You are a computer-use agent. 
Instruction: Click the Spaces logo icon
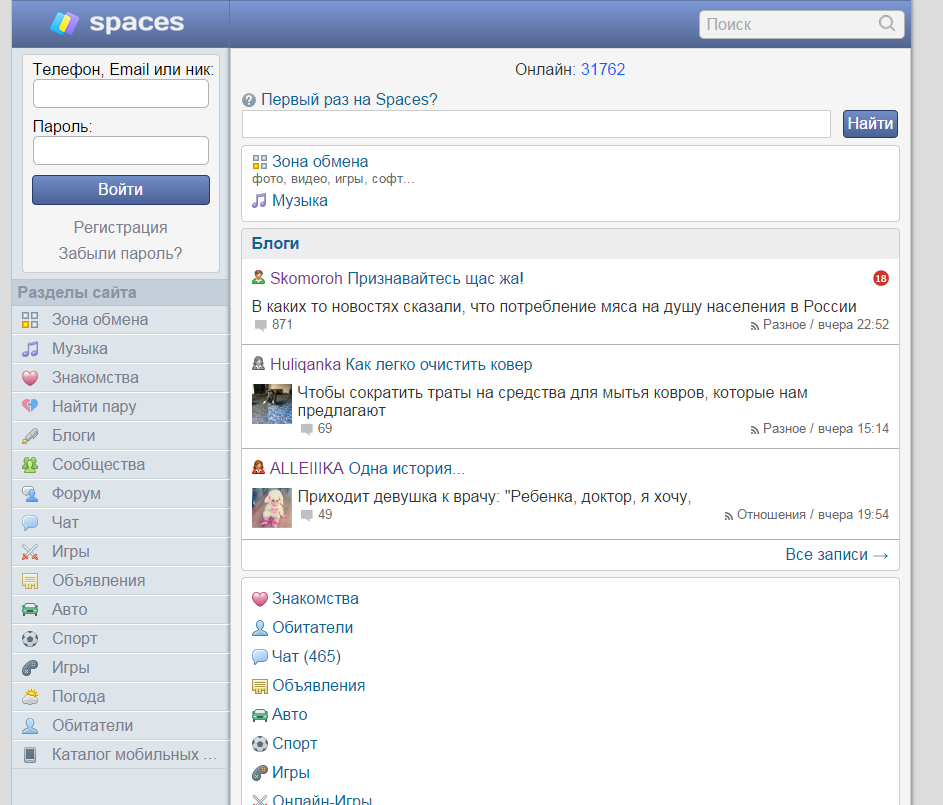[x=64, y=23]
